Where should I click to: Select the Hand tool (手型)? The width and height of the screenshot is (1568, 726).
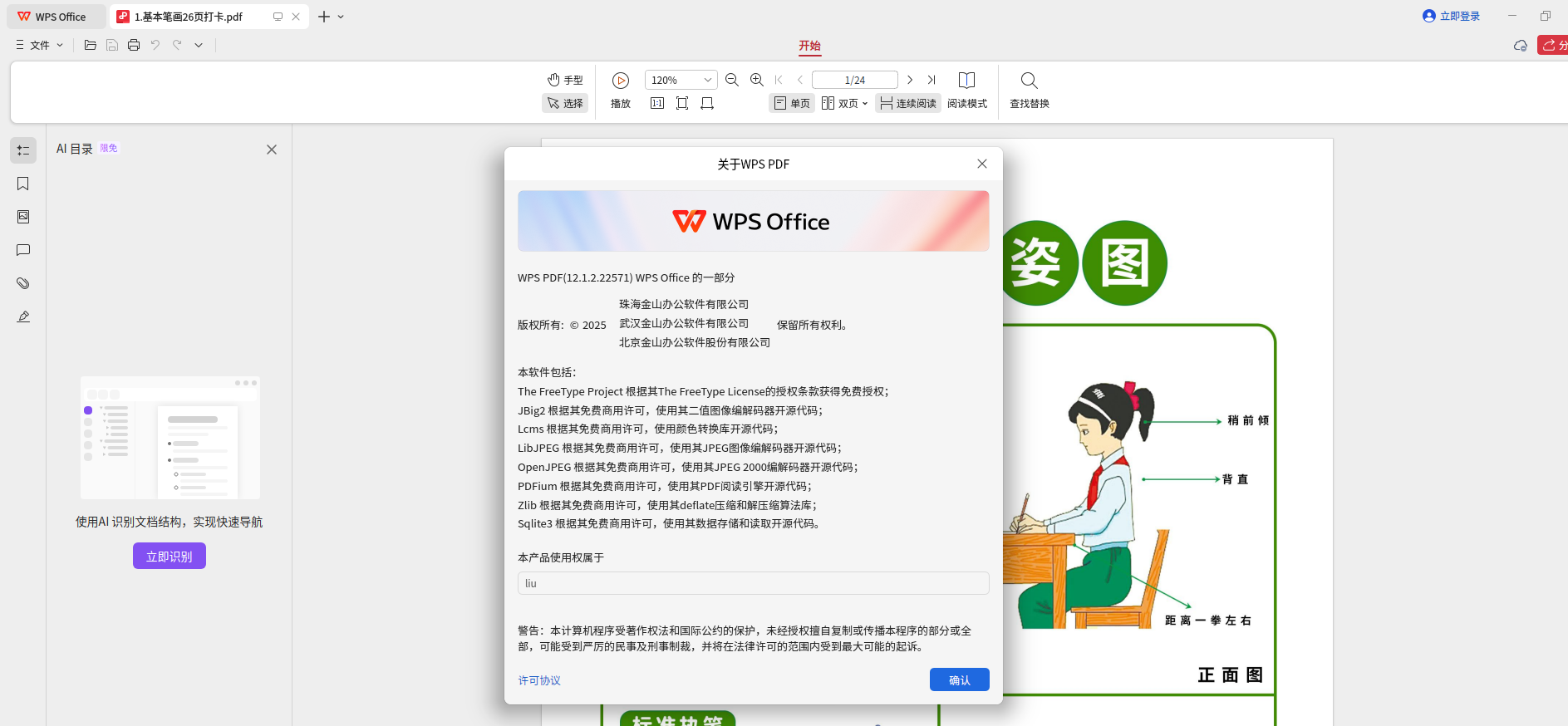tap(565, 80)
